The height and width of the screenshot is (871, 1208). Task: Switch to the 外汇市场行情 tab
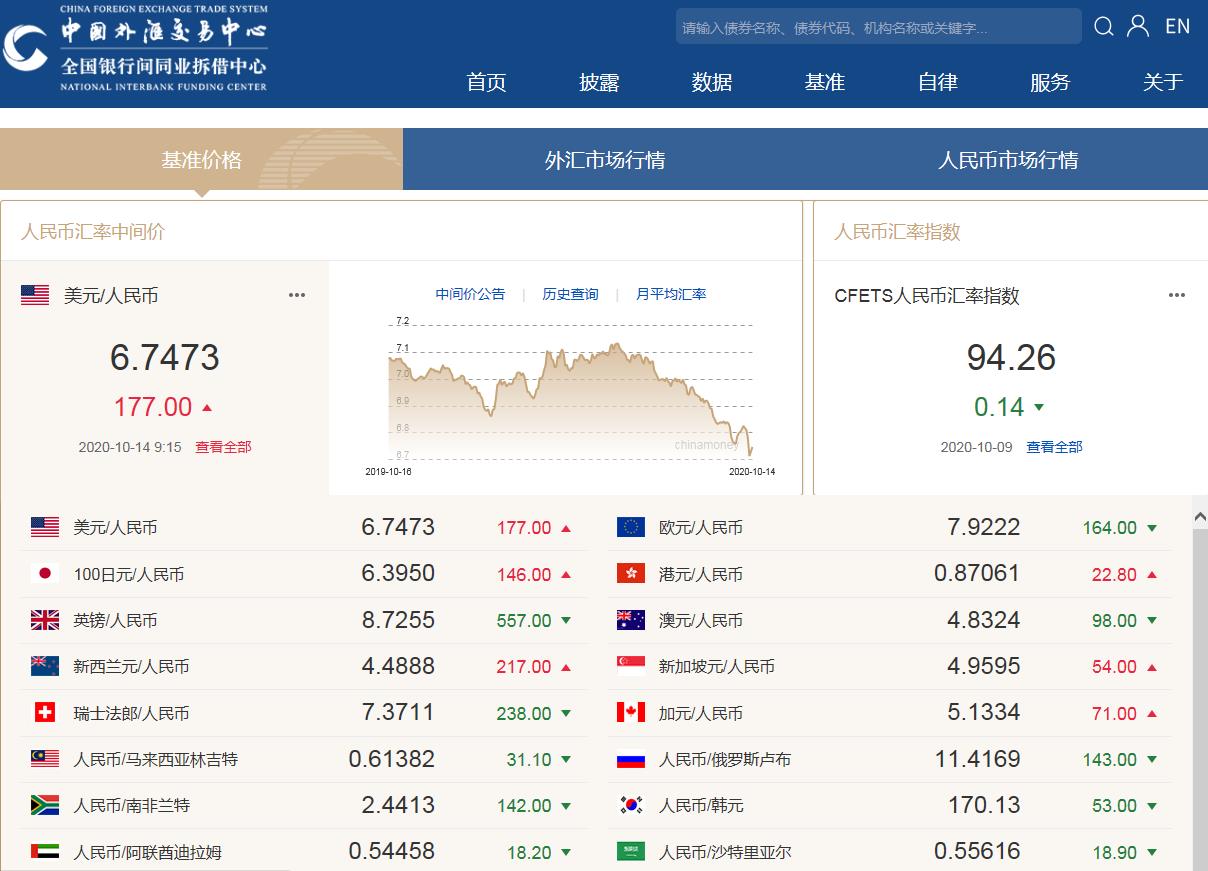(x=605, y=160)
